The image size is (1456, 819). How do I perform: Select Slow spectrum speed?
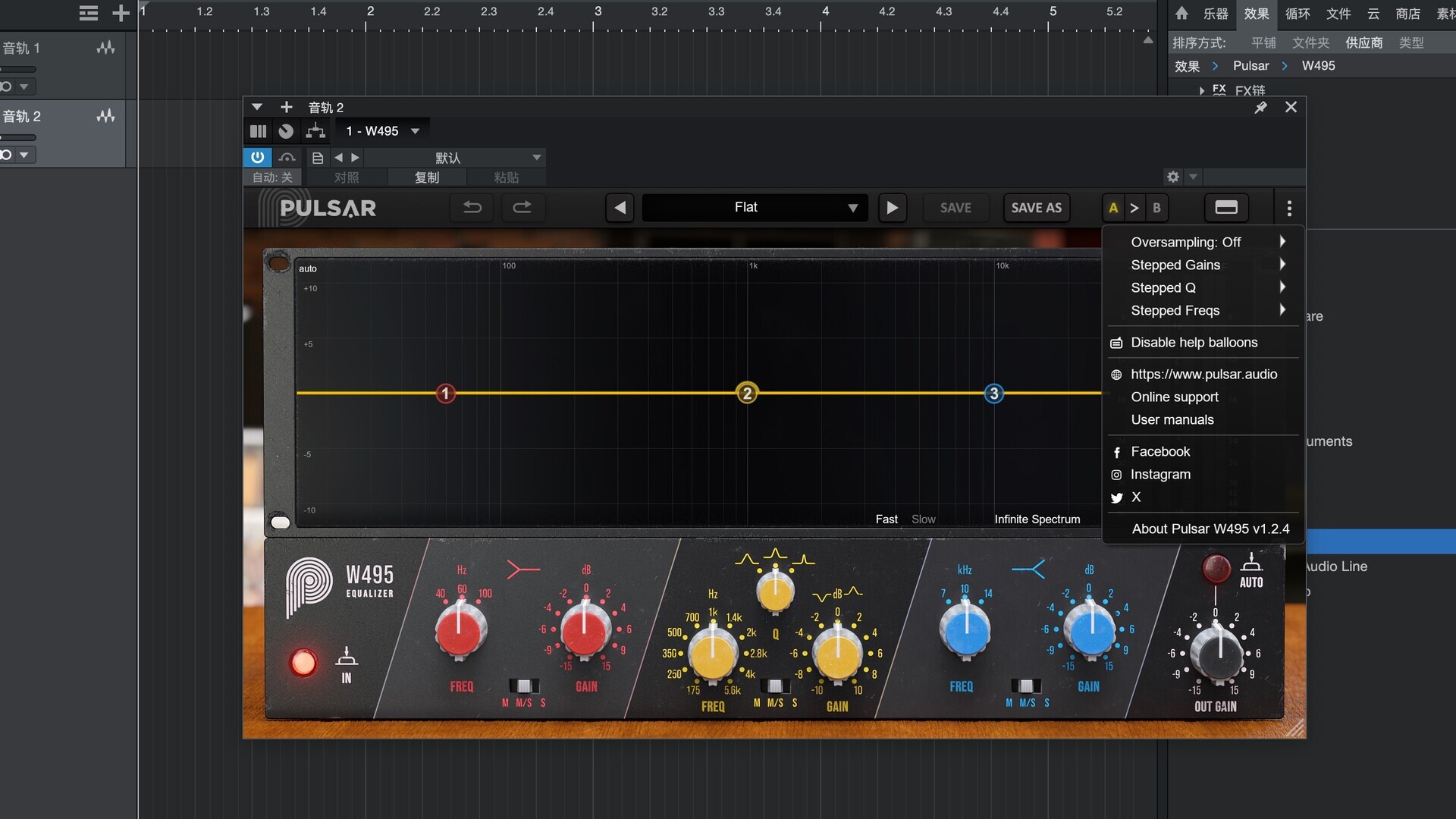[923, 519]
